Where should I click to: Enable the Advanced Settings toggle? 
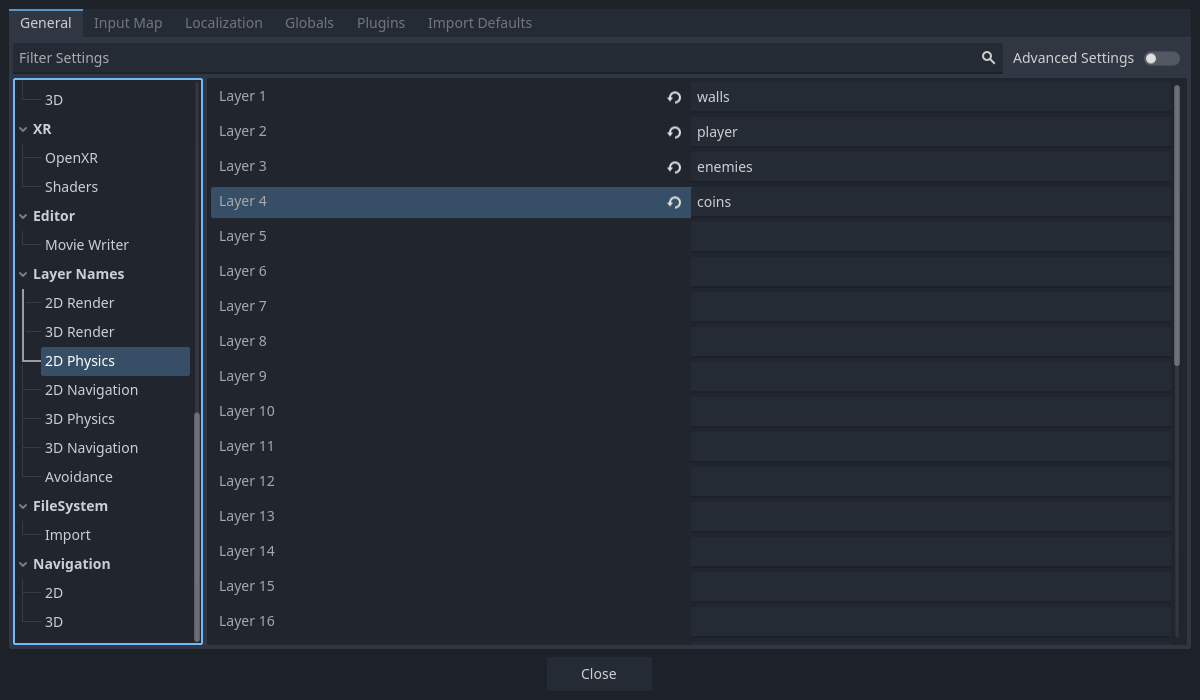(1162, 58)
